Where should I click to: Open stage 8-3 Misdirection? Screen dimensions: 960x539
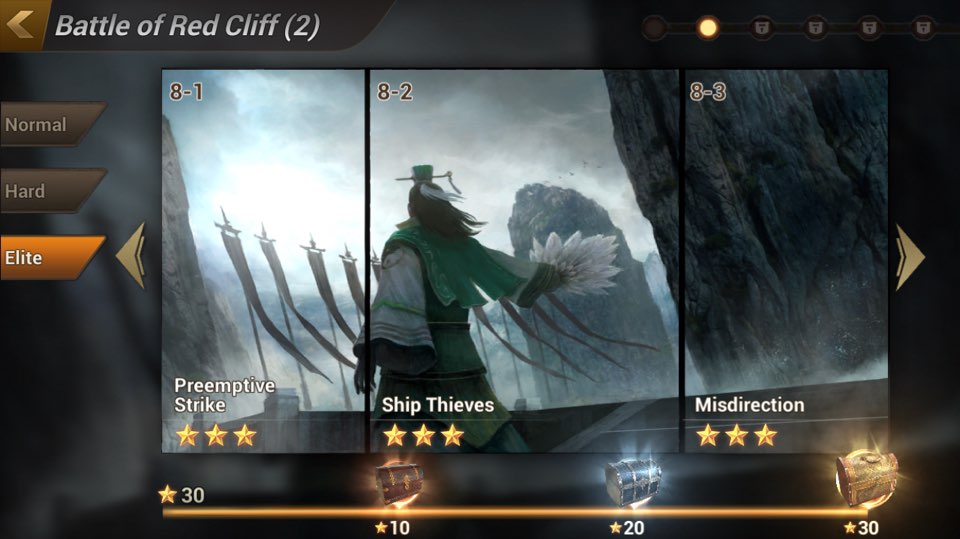coord(786,261)
